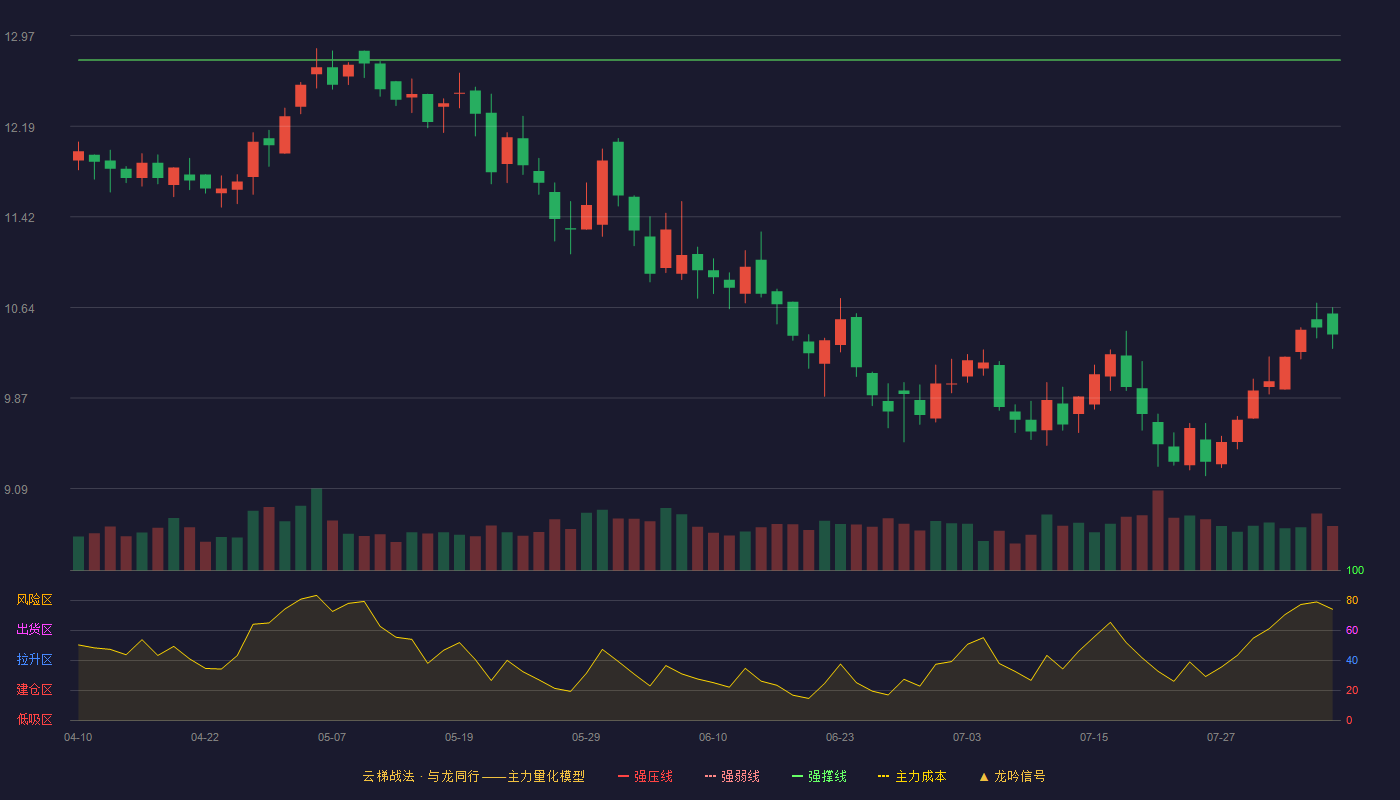This screenshot has height=800, width=1400.
Task: Select the 风险区 zone label
Action: (34, 600)
